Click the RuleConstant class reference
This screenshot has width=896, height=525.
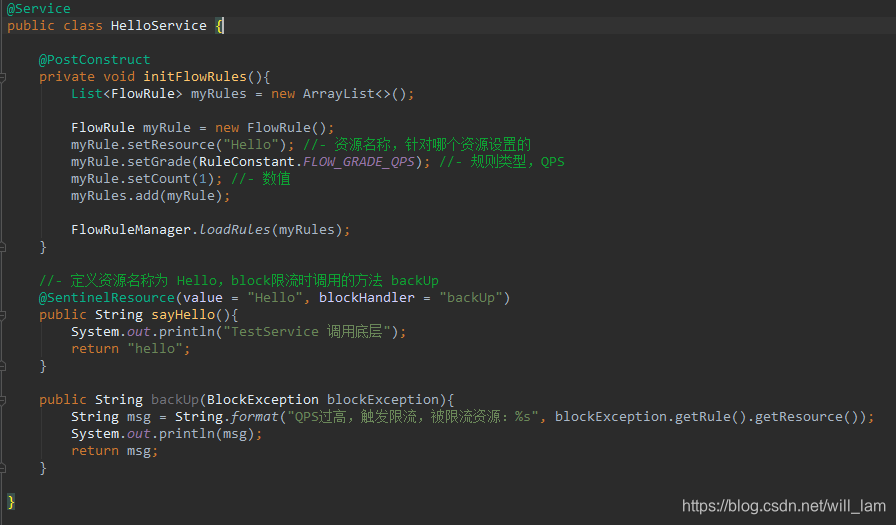[x=247, y=162]
